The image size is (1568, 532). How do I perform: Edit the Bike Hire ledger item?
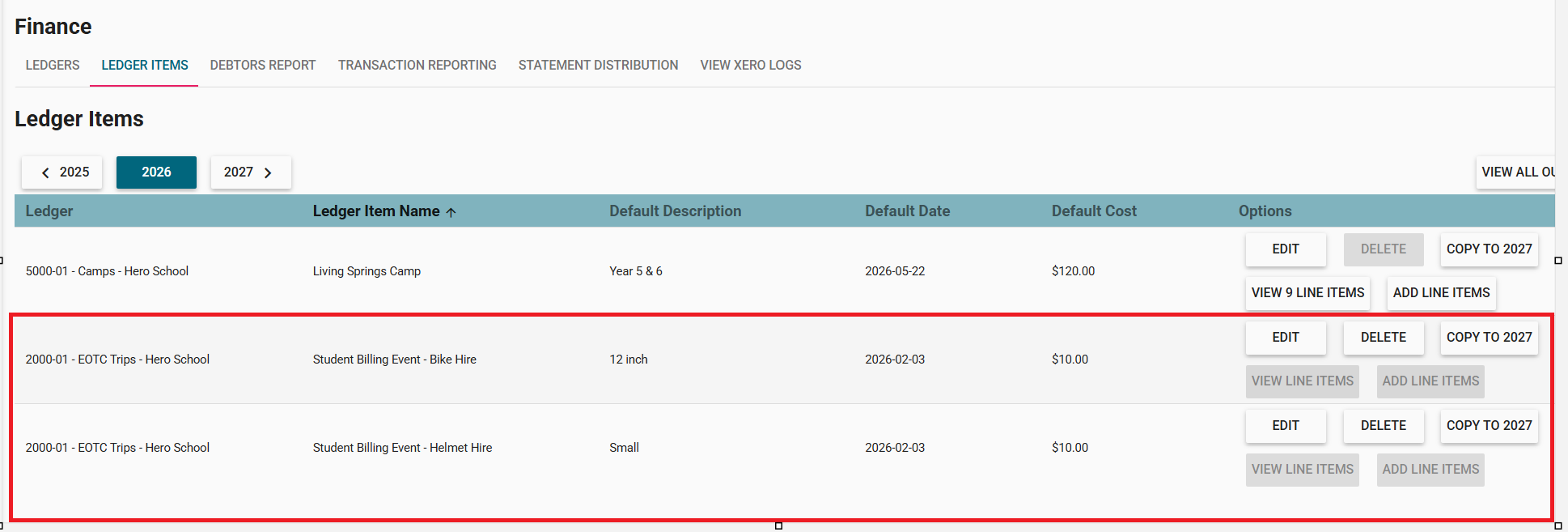coord(1285,338)
